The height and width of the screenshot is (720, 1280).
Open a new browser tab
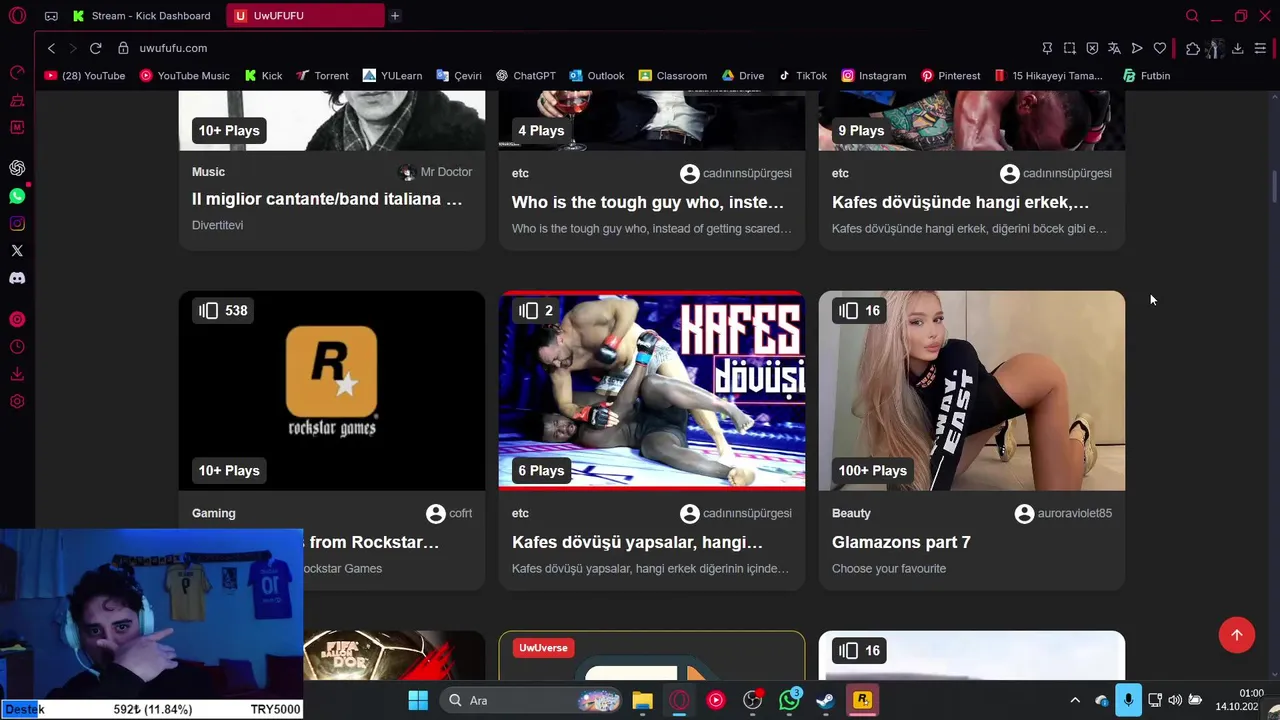(395, 16)
